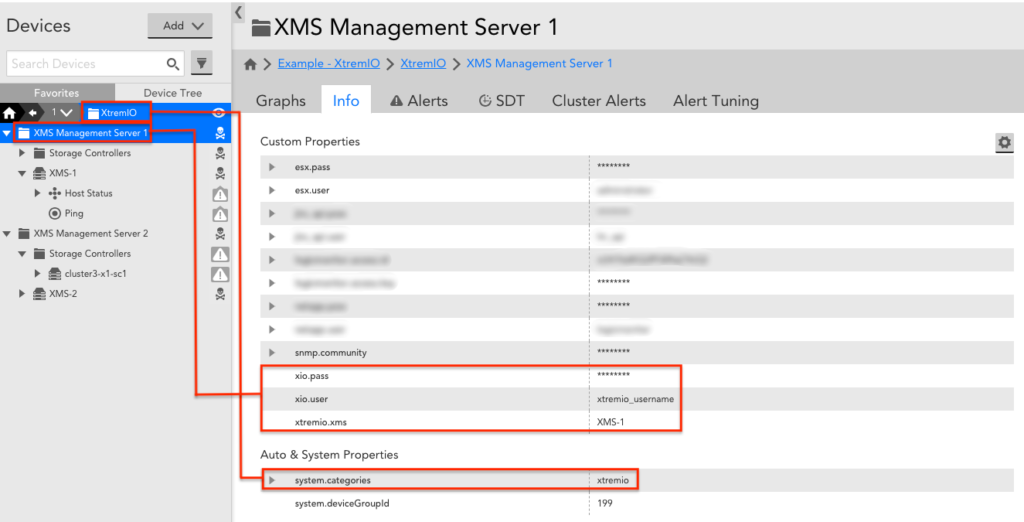Screen dimensions: 1024x522
Task: Click the skull alert icon for XMS Management Server 1
Action: click(x=220, y=133)
